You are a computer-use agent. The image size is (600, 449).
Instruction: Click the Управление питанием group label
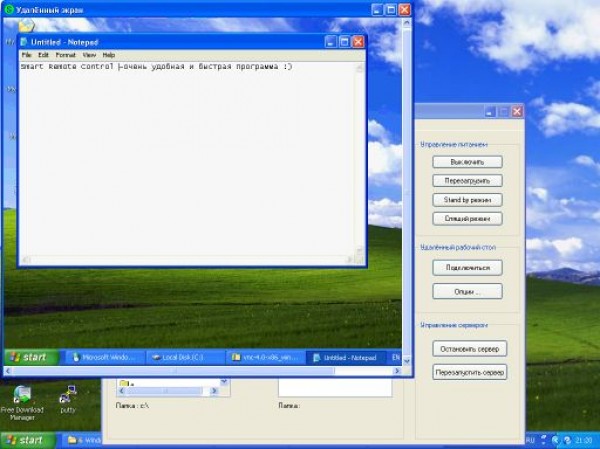point(454,145)
